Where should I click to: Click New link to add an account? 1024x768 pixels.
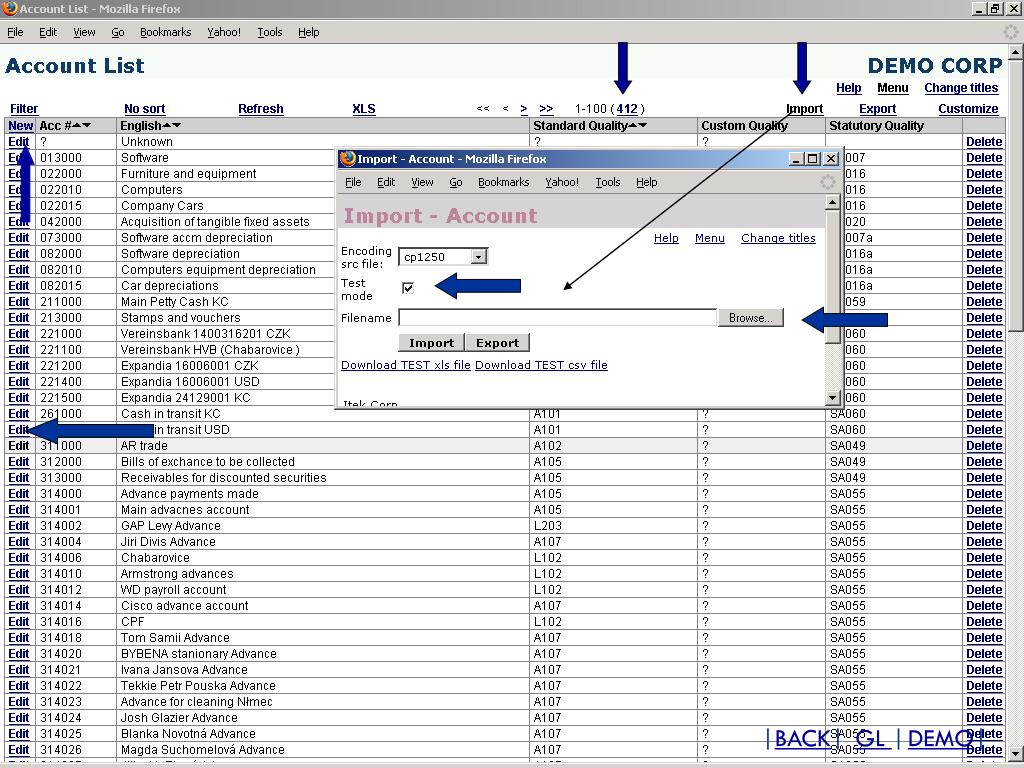point(20,126)
